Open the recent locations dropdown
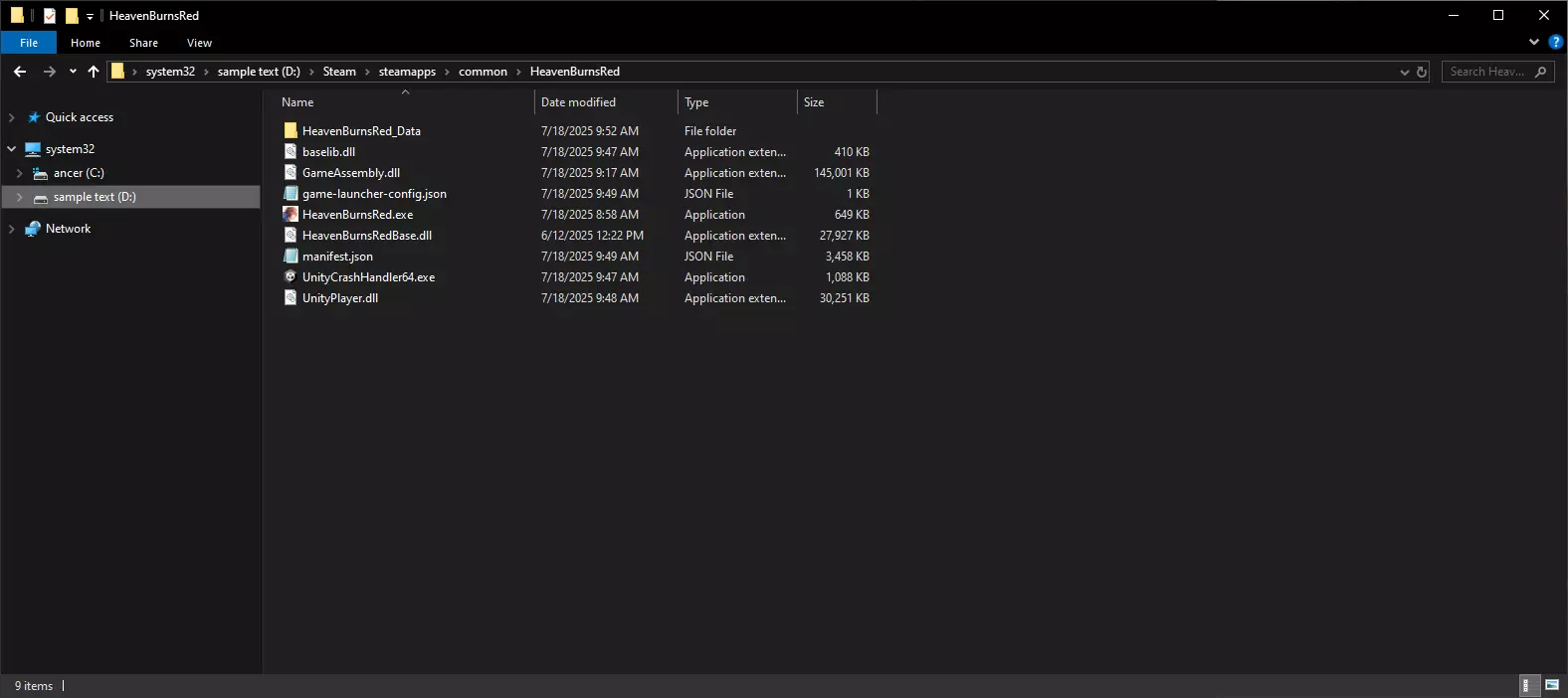This screenshot has height=698, width=1568. tap(73, 72)
